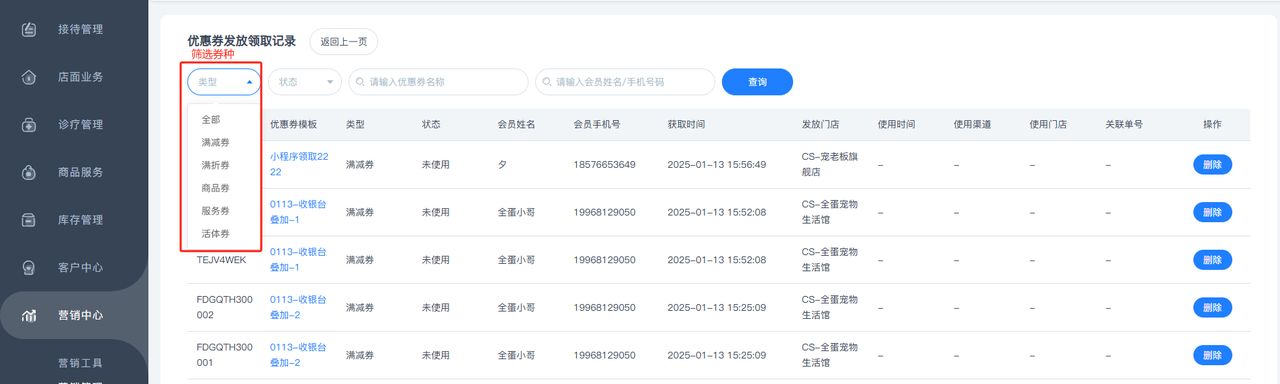Click search icon in coupon name field
1280x384 pixels.
[361, 82]
